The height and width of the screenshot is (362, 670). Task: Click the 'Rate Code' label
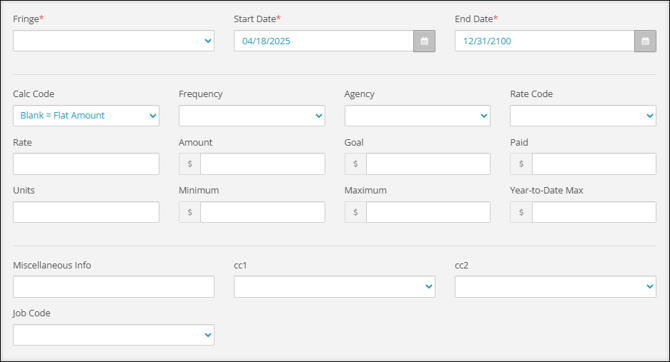coord(531,94)
